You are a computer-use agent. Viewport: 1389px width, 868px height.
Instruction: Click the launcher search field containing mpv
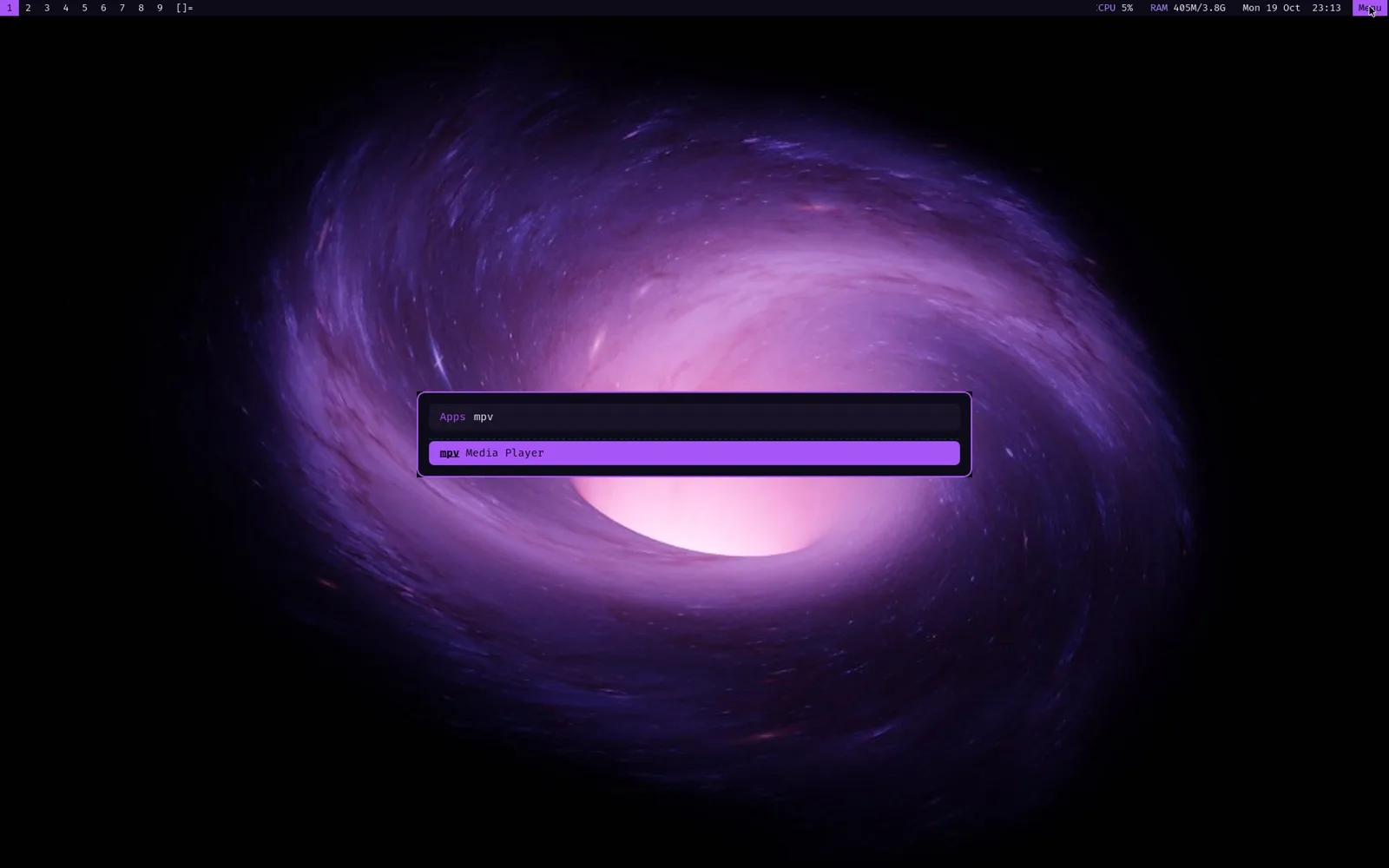tap(694, 417)
